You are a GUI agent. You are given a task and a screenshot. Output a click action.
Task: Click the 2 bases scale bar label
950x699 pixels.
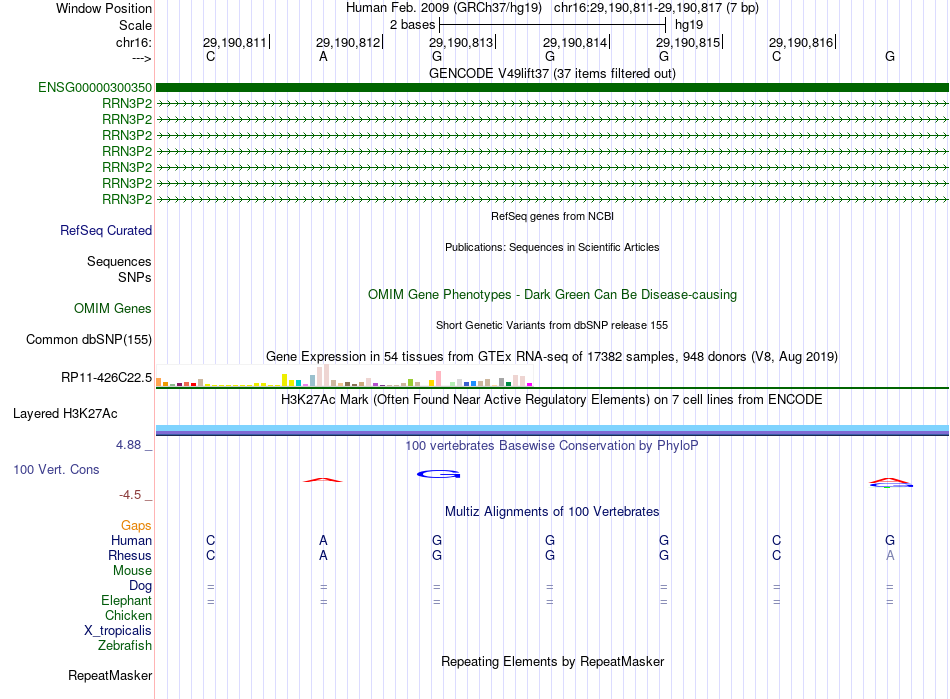(x=412, y=25)
